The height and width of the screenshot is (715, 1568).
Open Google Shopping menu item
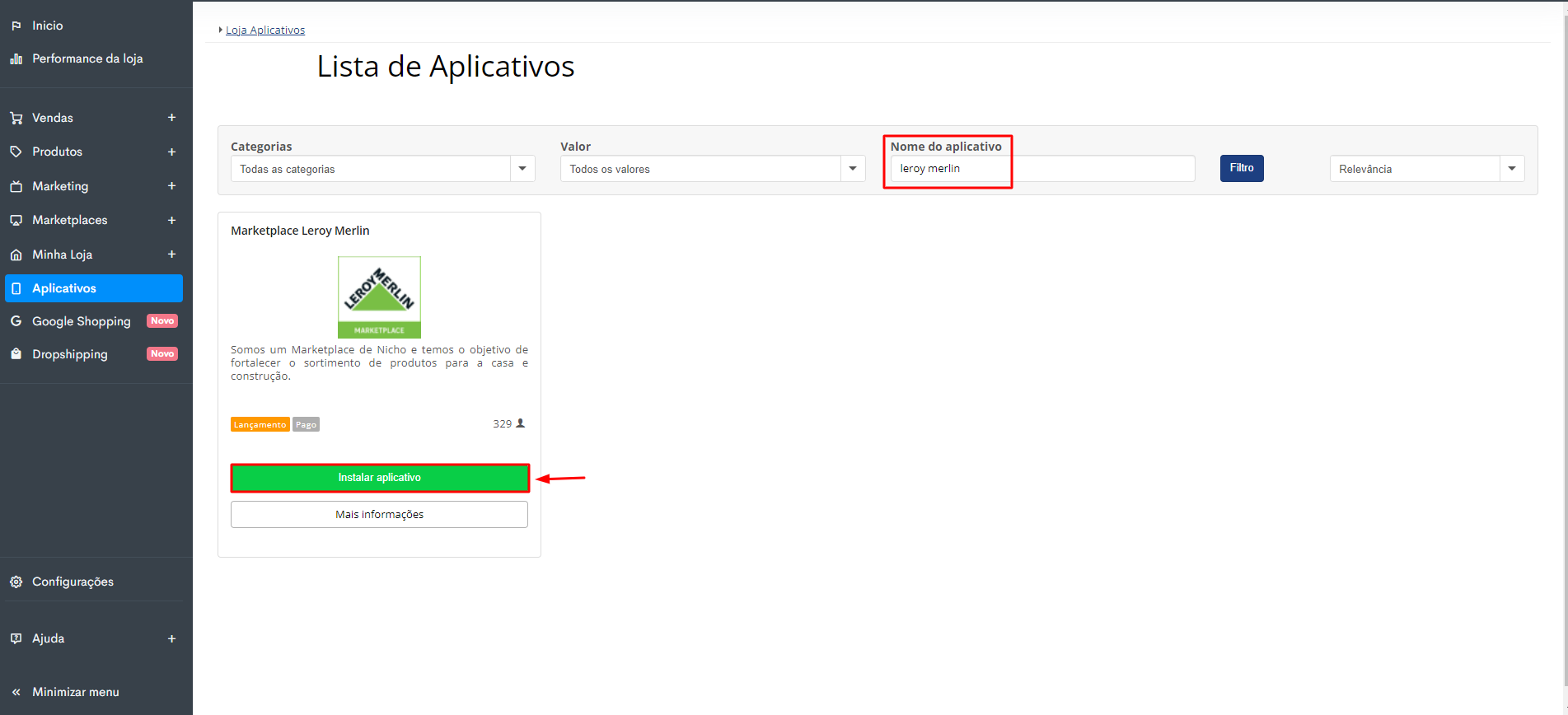click(82, 321)
